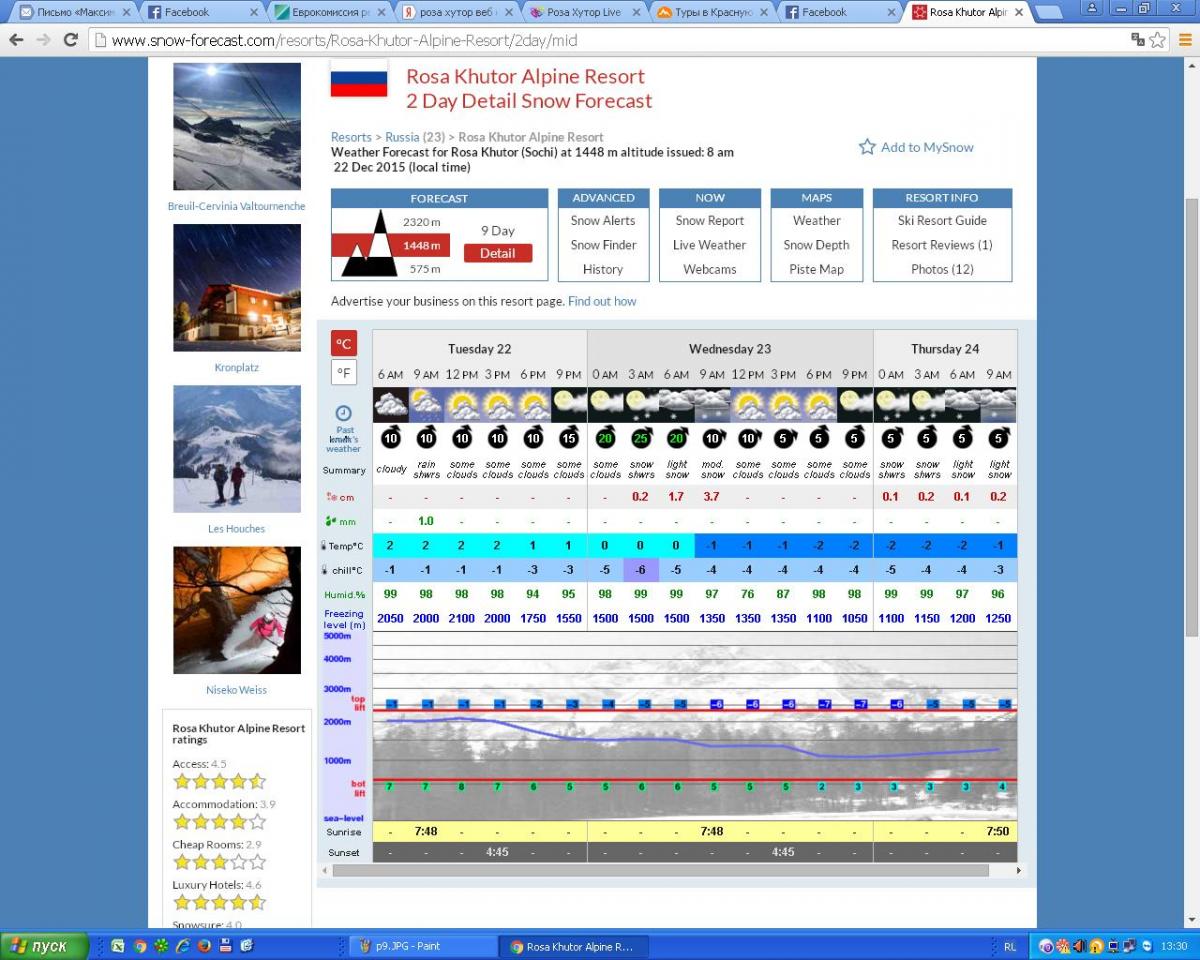The height and width of the screenshot is (960, 1200).
Task: Click the address bar URL field
Action: point(610,40)
